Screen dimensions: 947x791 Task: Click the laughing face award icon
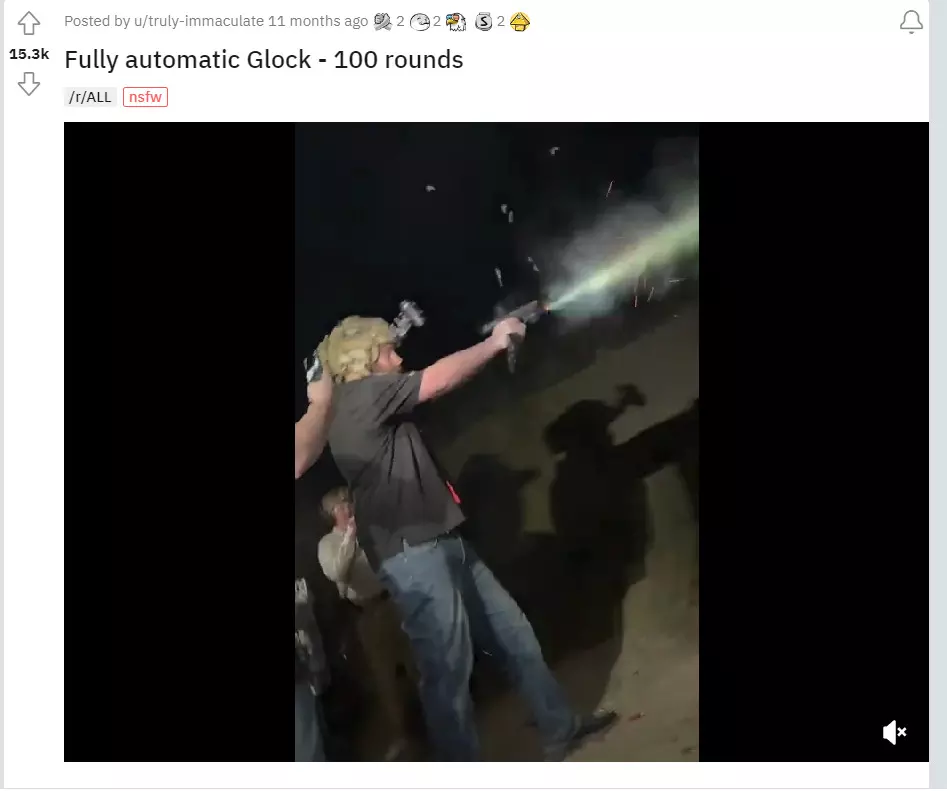pos(420,22)
